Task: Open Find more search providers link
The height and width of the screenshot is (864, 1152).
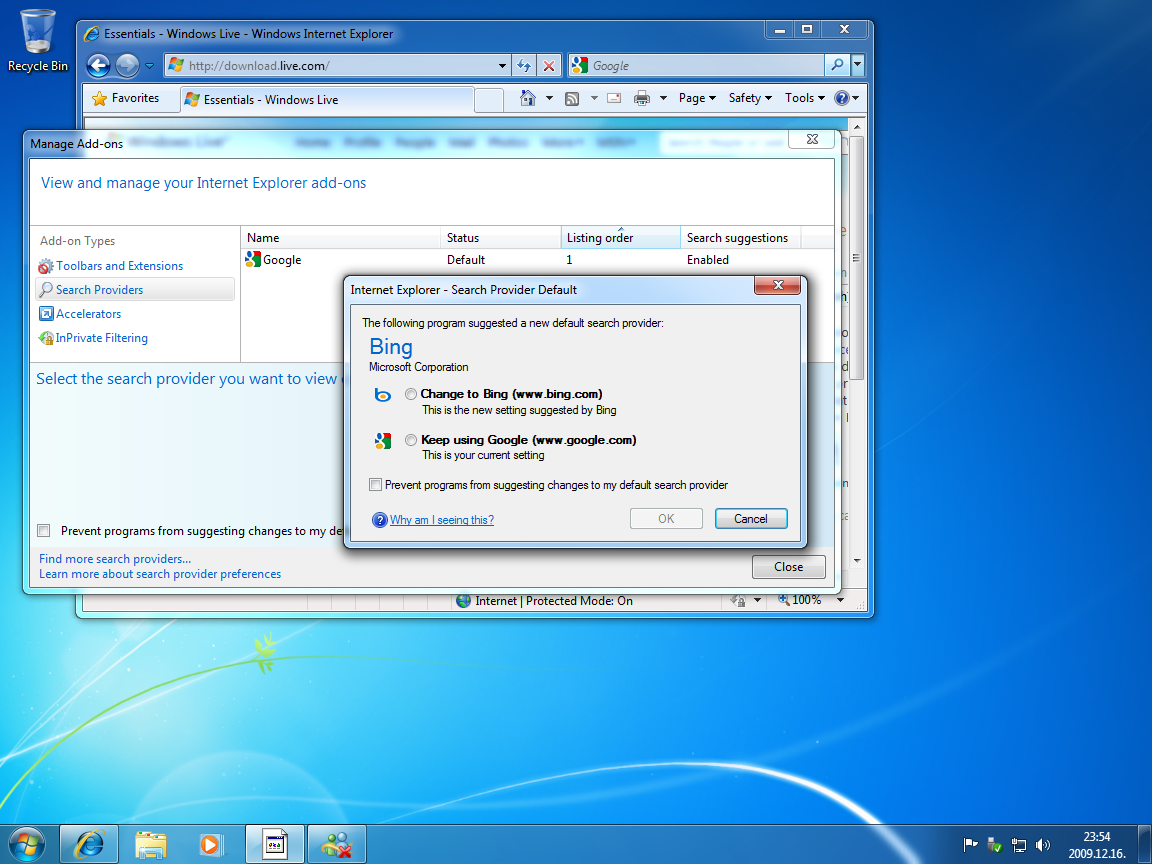Action: 115,559
